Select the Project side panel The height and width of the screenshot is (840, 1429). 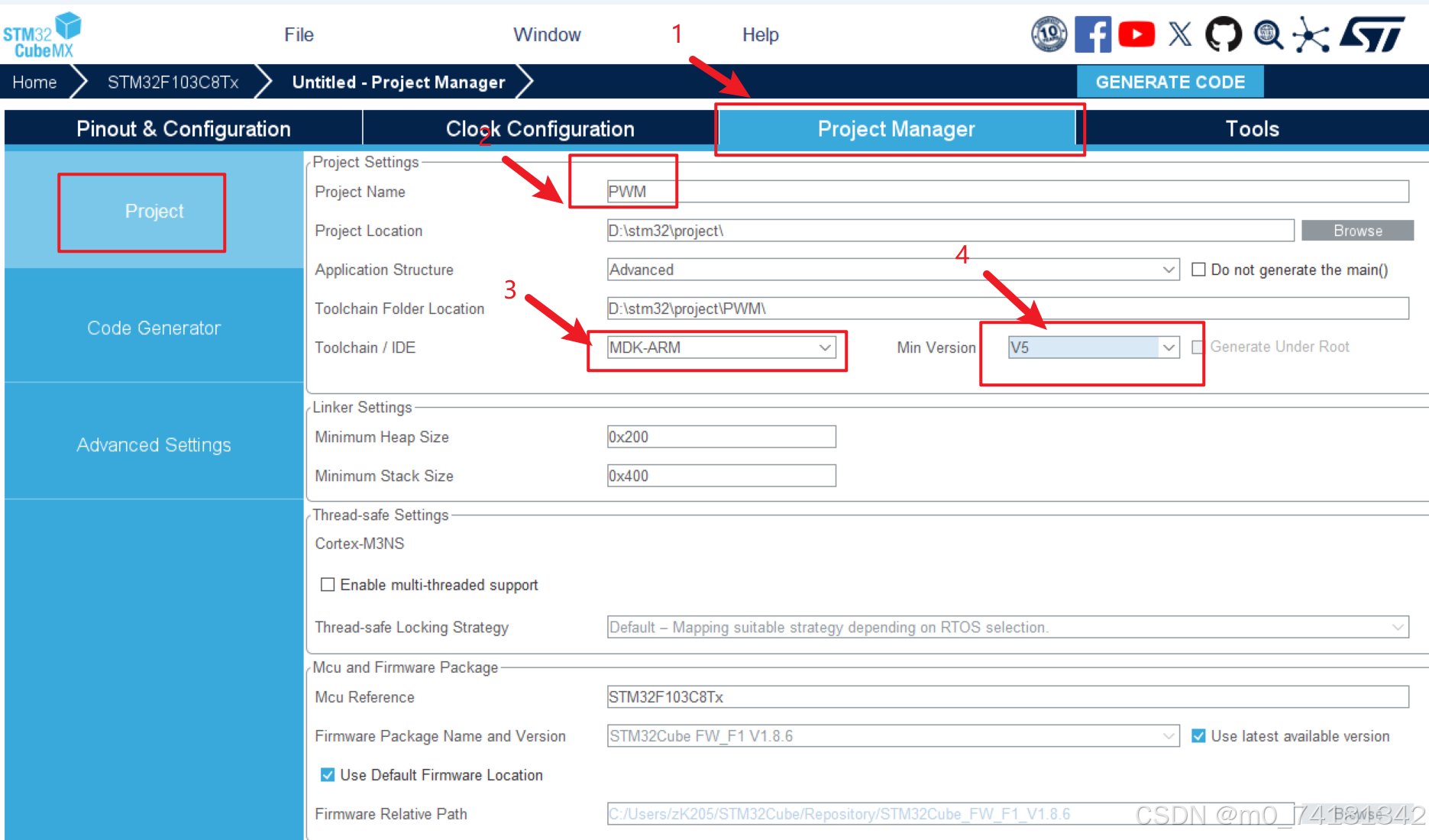(x=154, y=211)
